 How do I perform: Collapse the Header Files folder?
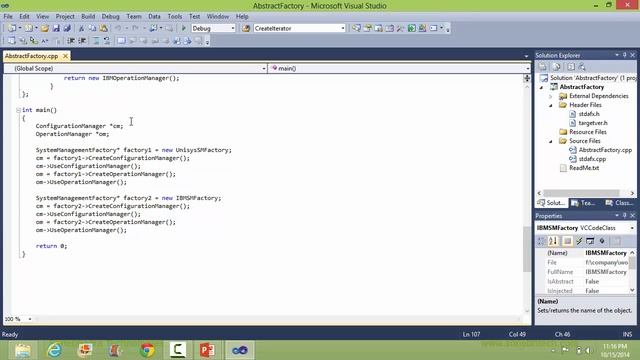pos(551,105)
